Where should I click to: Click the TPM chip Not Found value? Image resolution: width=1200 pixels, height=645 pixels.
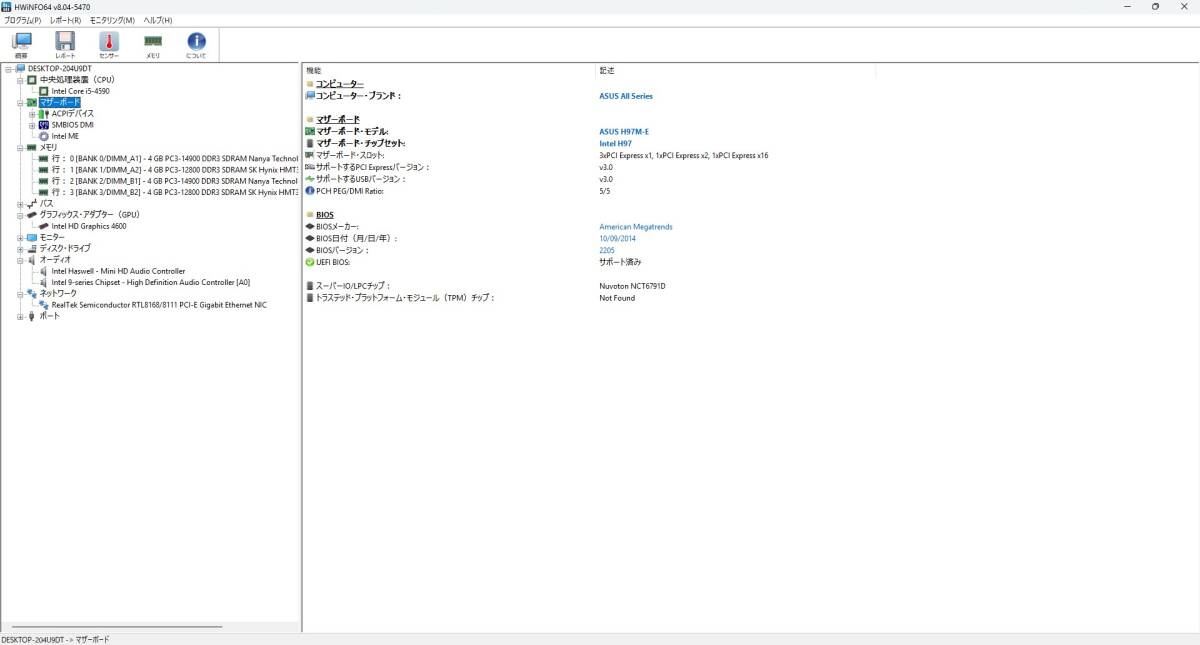click(617, 298)
